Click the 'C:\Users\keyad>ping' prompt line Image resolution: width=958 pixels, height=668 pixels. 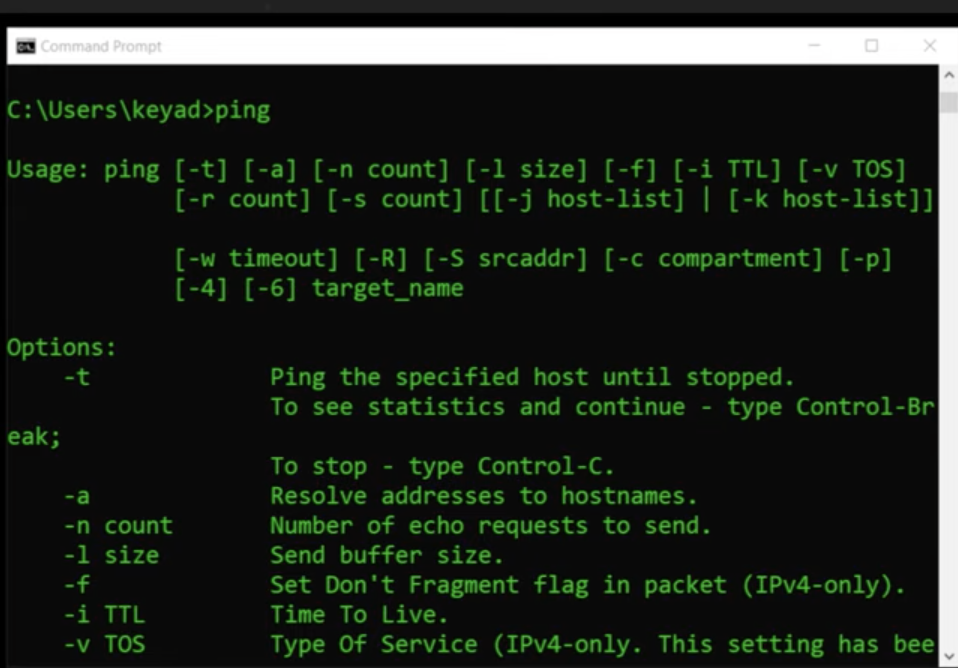click(x=139, y=111)
